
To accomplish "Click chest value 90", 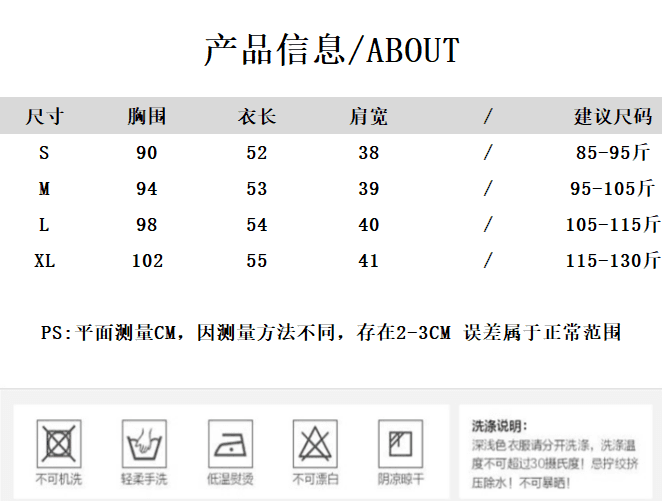I will tap(147, 152).
